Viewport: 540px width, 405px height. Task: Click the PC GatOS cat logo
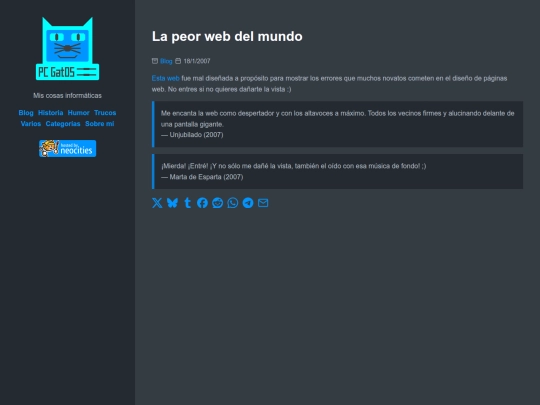tap(68, 49)
